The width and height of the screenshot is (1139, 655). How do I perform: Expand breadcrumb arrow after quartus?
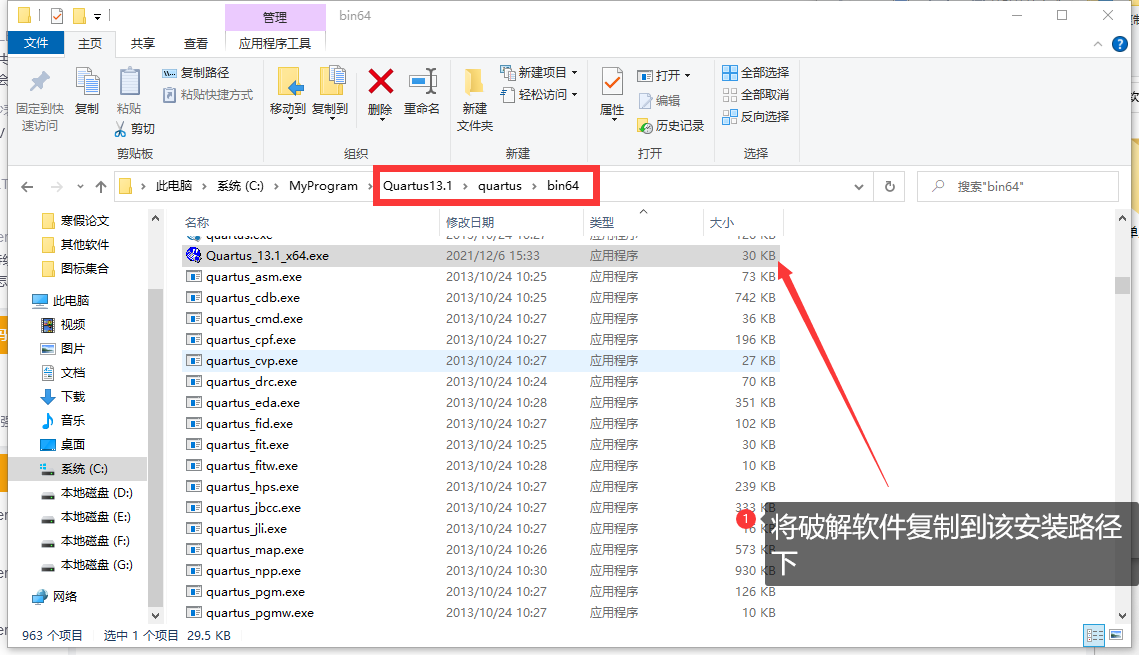pyautogui.click(x=535, y=186)
